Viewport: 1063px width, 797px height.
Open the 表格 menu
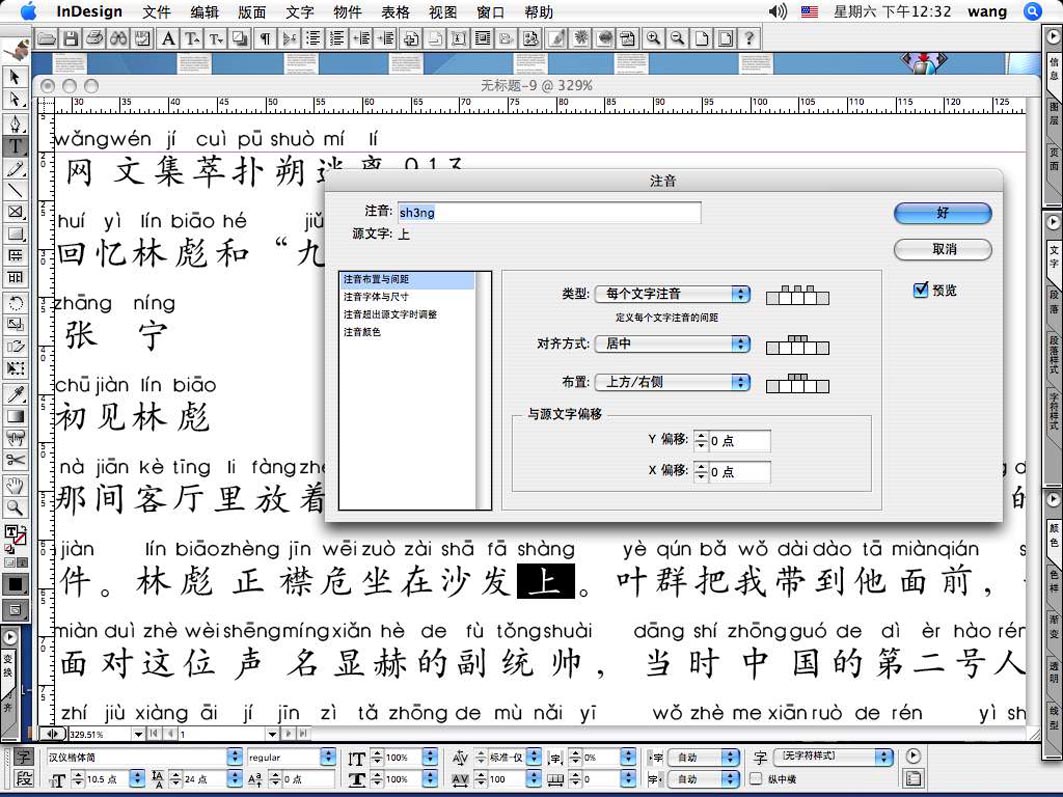coord(396,12)
